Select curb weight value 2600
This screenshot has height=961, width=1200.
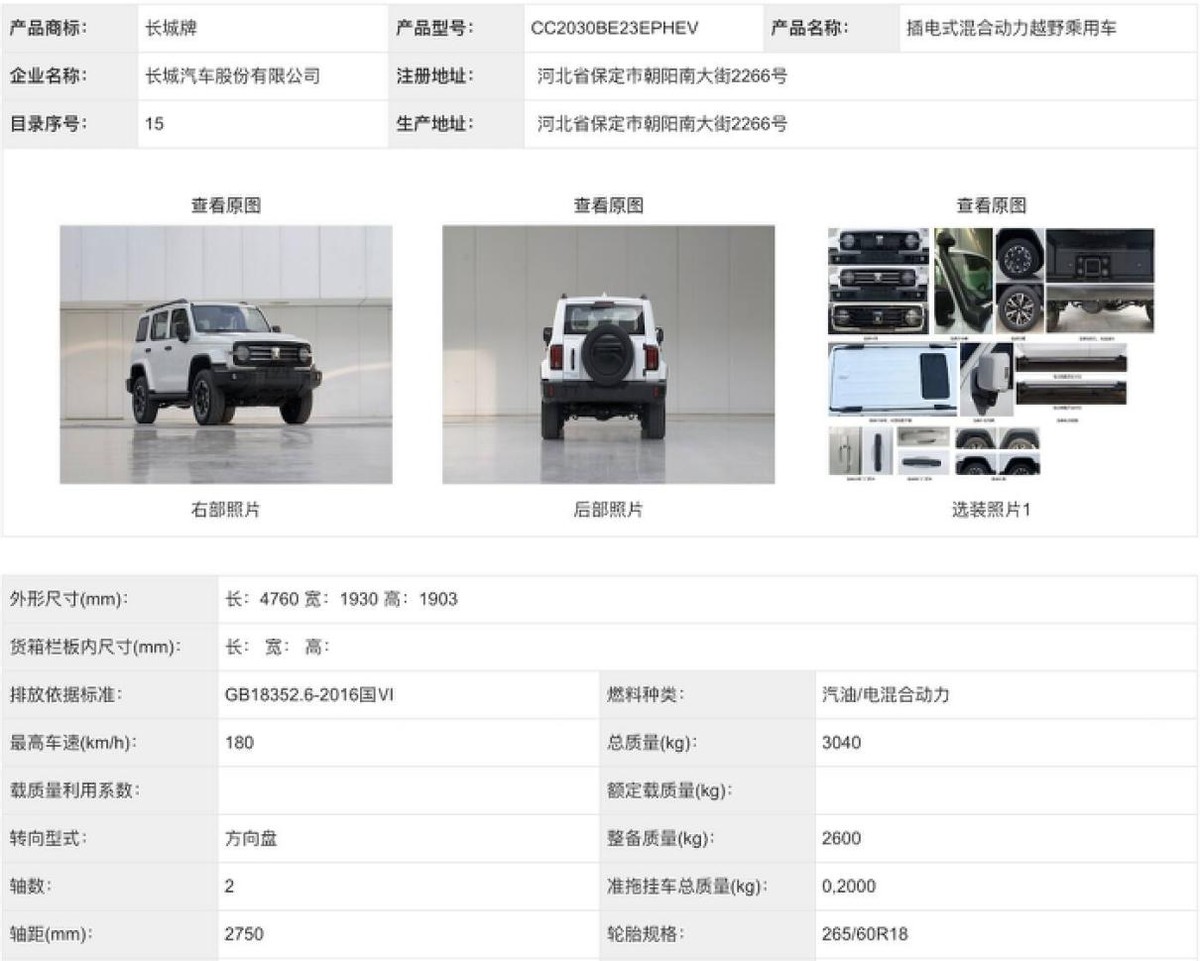(841, 839)
